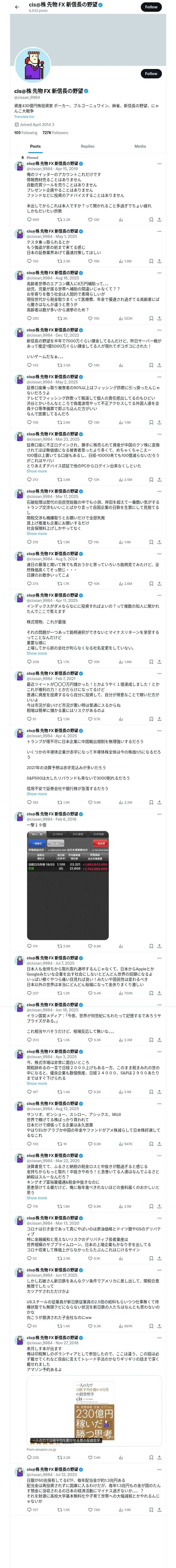This screenshot has width=176, height=1568.
Task: Share the Dec 12, 2022 post
Action: [159, 365]
